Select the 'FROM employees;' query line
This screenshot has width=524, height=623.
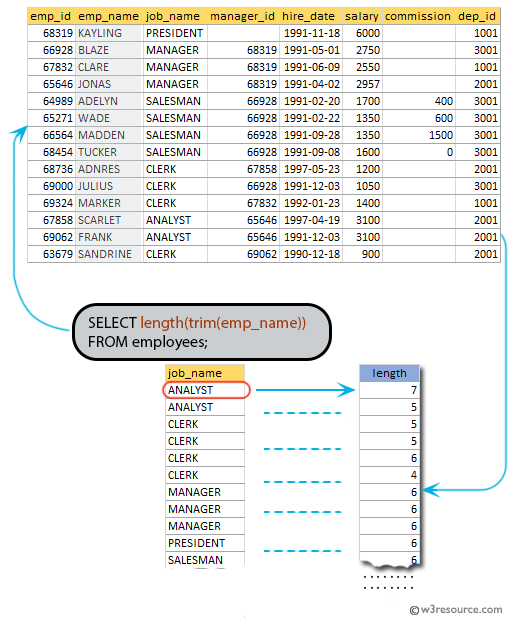point(148,342)
